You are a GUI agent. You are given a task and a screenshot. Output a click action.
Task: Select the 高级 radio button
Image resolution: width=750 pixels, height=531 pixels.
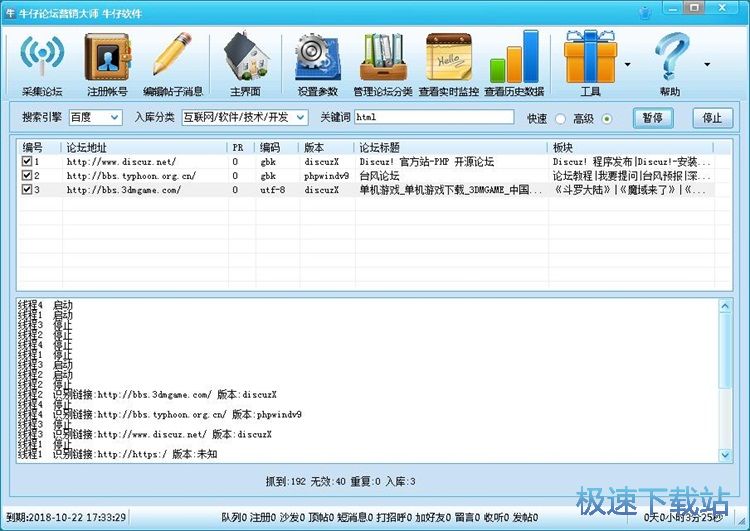pyautogui.click(x=607, y=119)
